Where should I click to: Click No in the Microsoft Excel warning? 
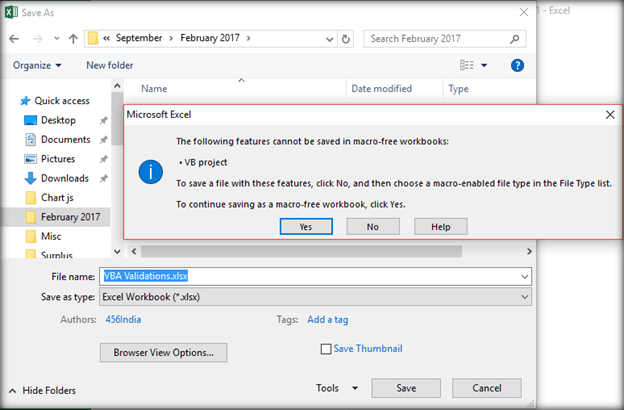[373, 226]
